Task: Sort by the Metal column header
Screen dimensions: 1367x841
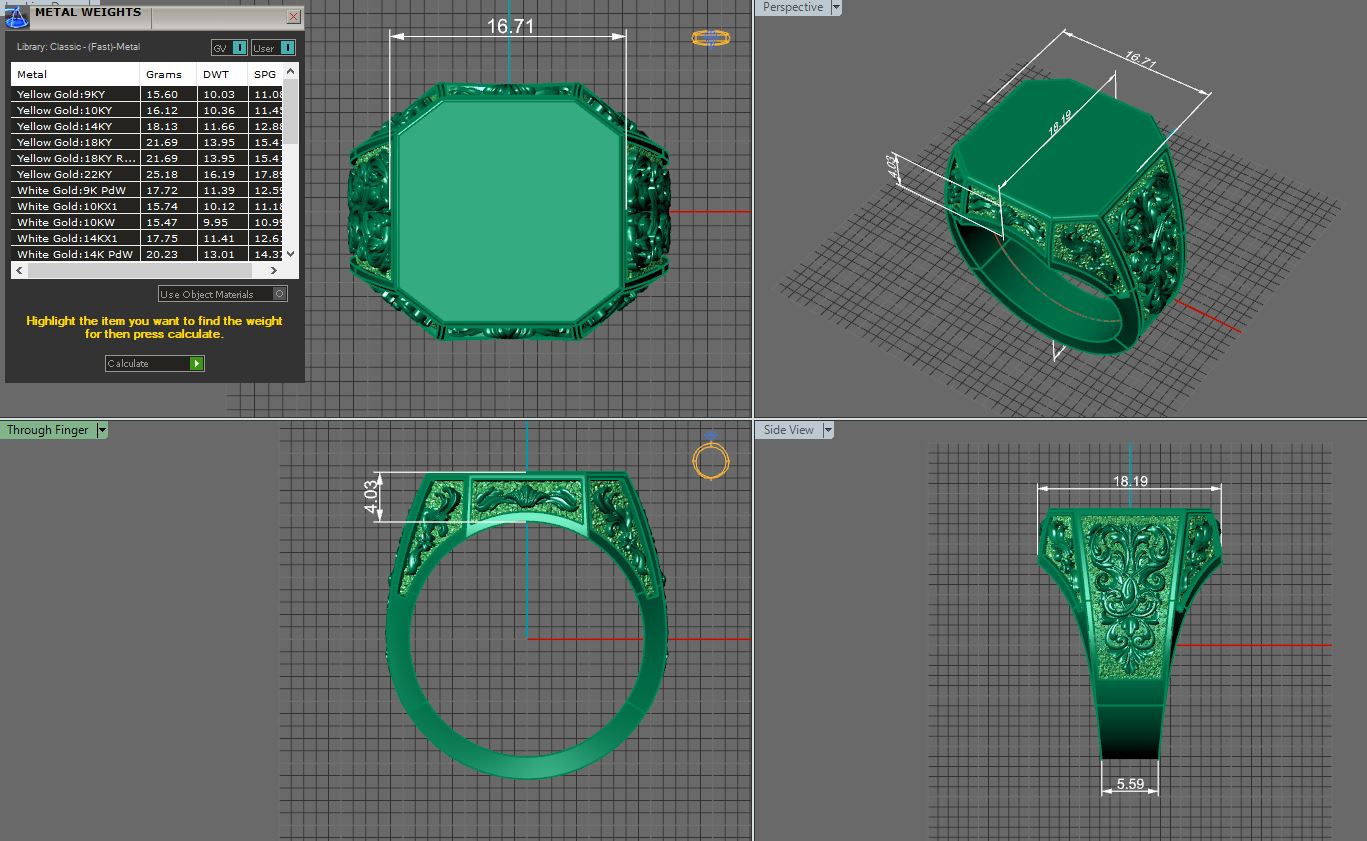Action: [75, 74]
